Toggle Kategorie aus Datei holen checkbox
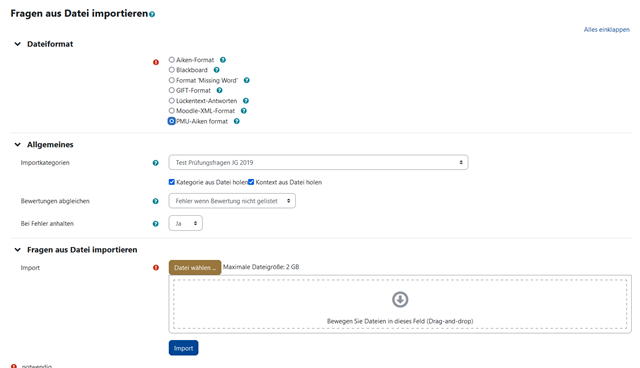This screenshot has width=640, height=368. pos(172,182)
